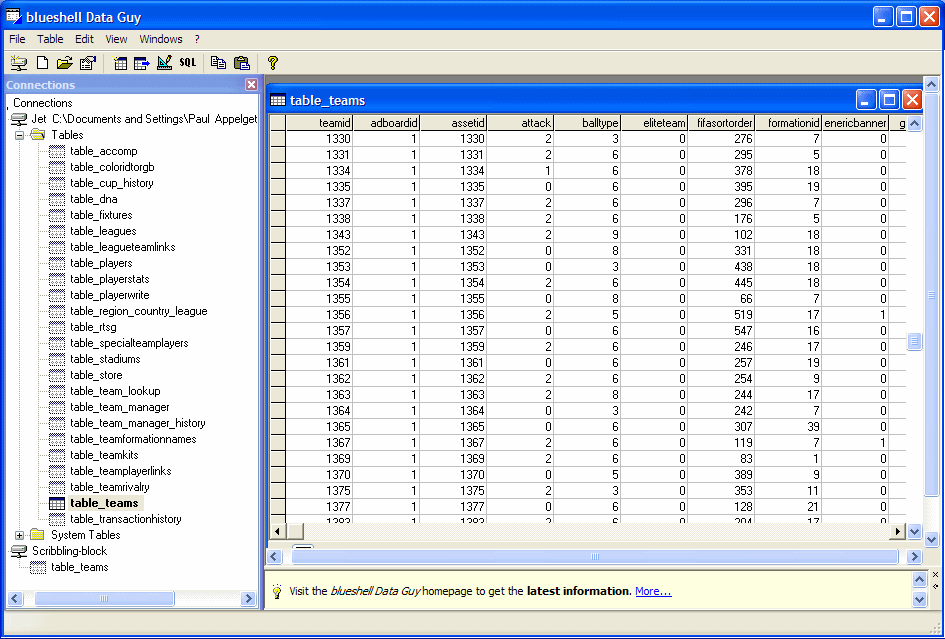
Task: Click the fifasortorder column header
Action: tap(721, 123)
